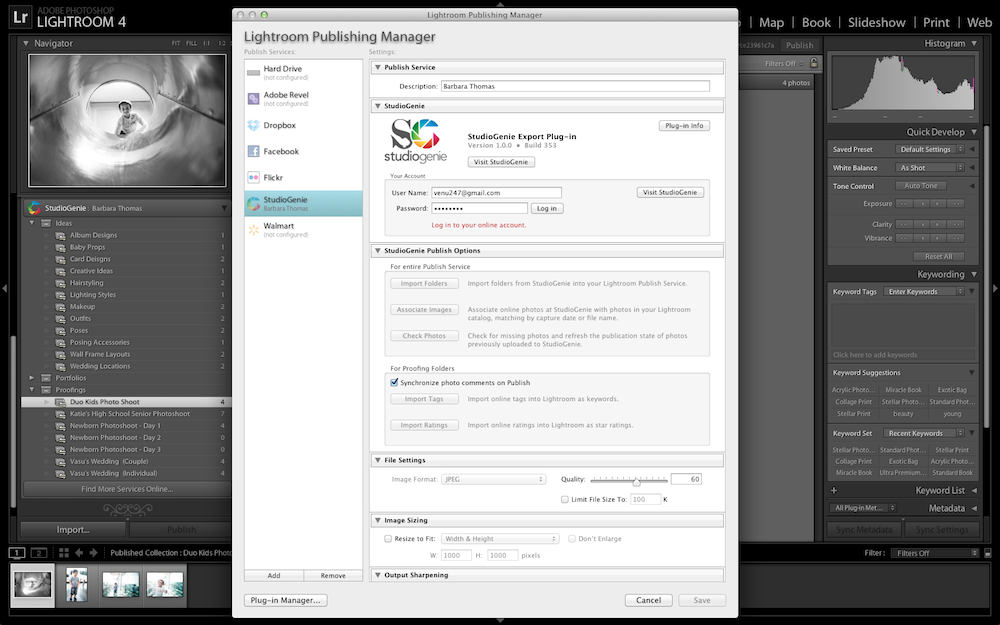This screenshot has width=1000, height=625.
Task: Click plus icon beside Keyword List
Action: click(x=834, y=490)
